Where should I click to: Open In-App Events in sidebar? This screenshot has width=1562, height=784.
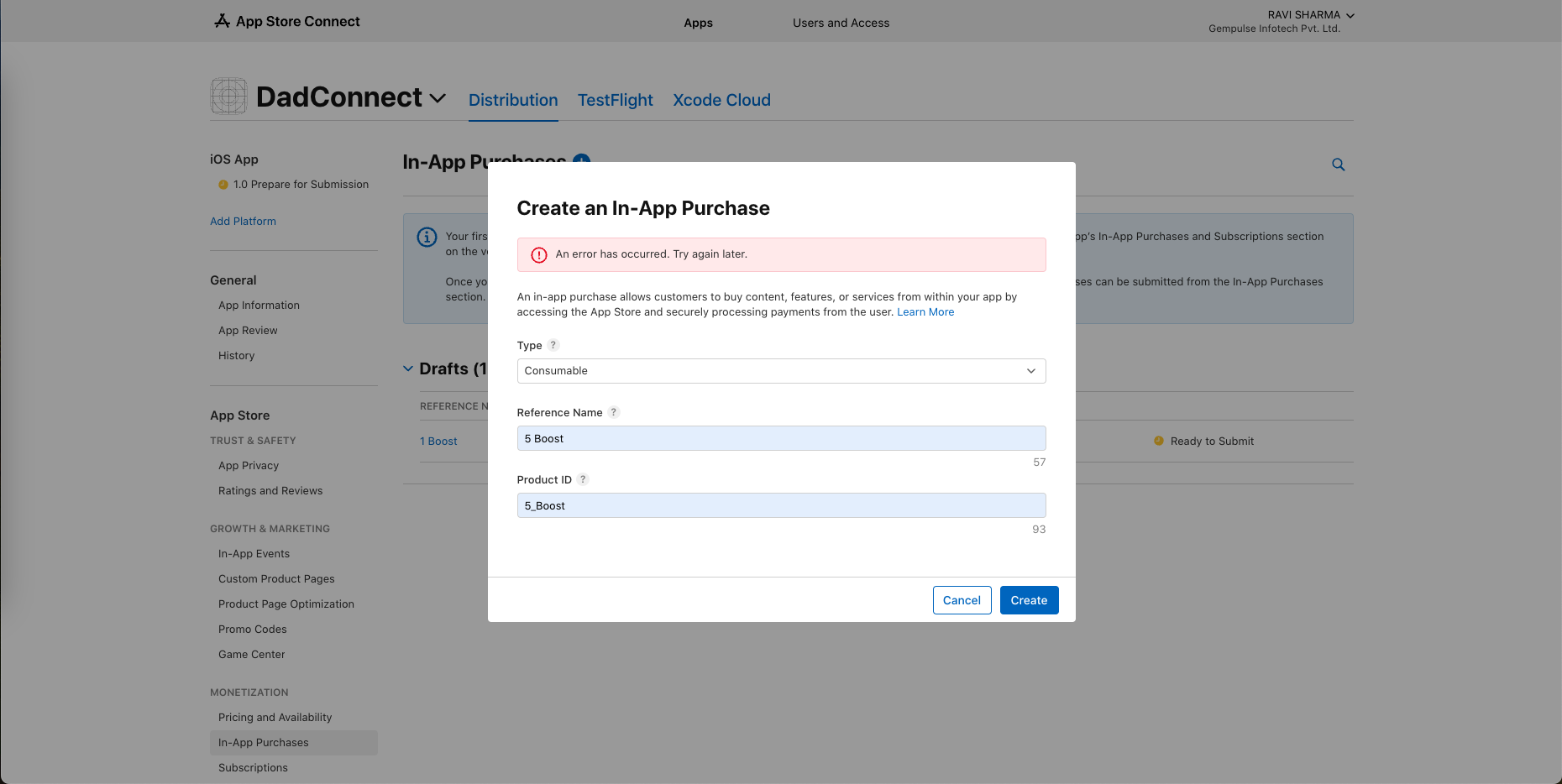pos(254,554)
